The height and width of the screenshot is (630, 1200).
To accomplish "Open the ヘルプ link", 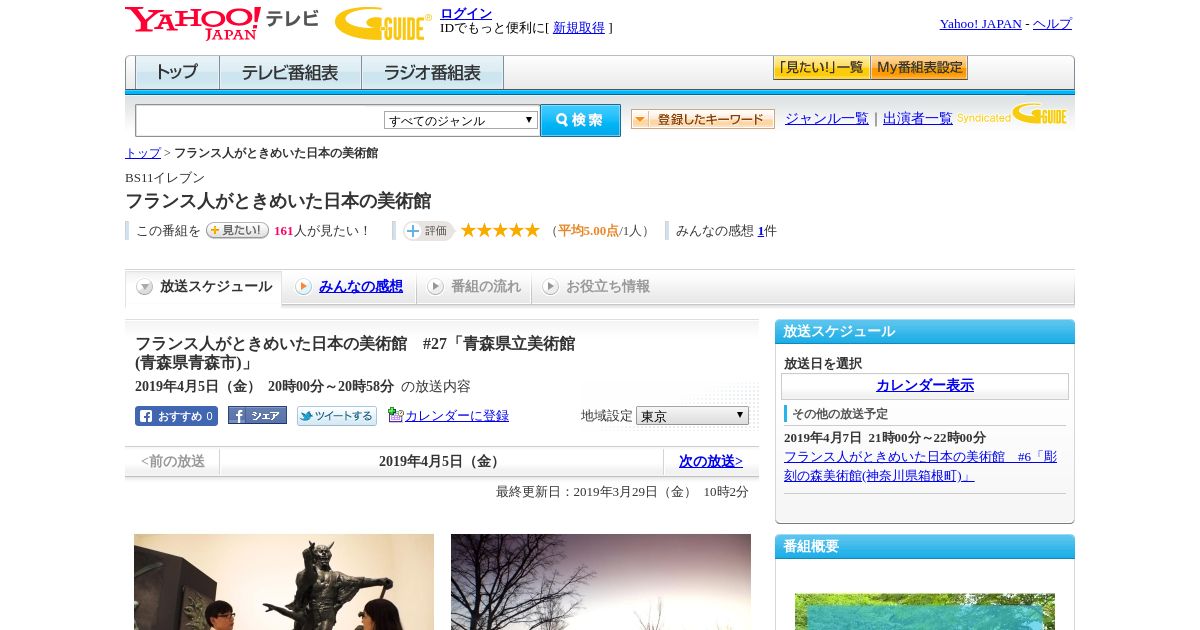I will pos(1052,24).
